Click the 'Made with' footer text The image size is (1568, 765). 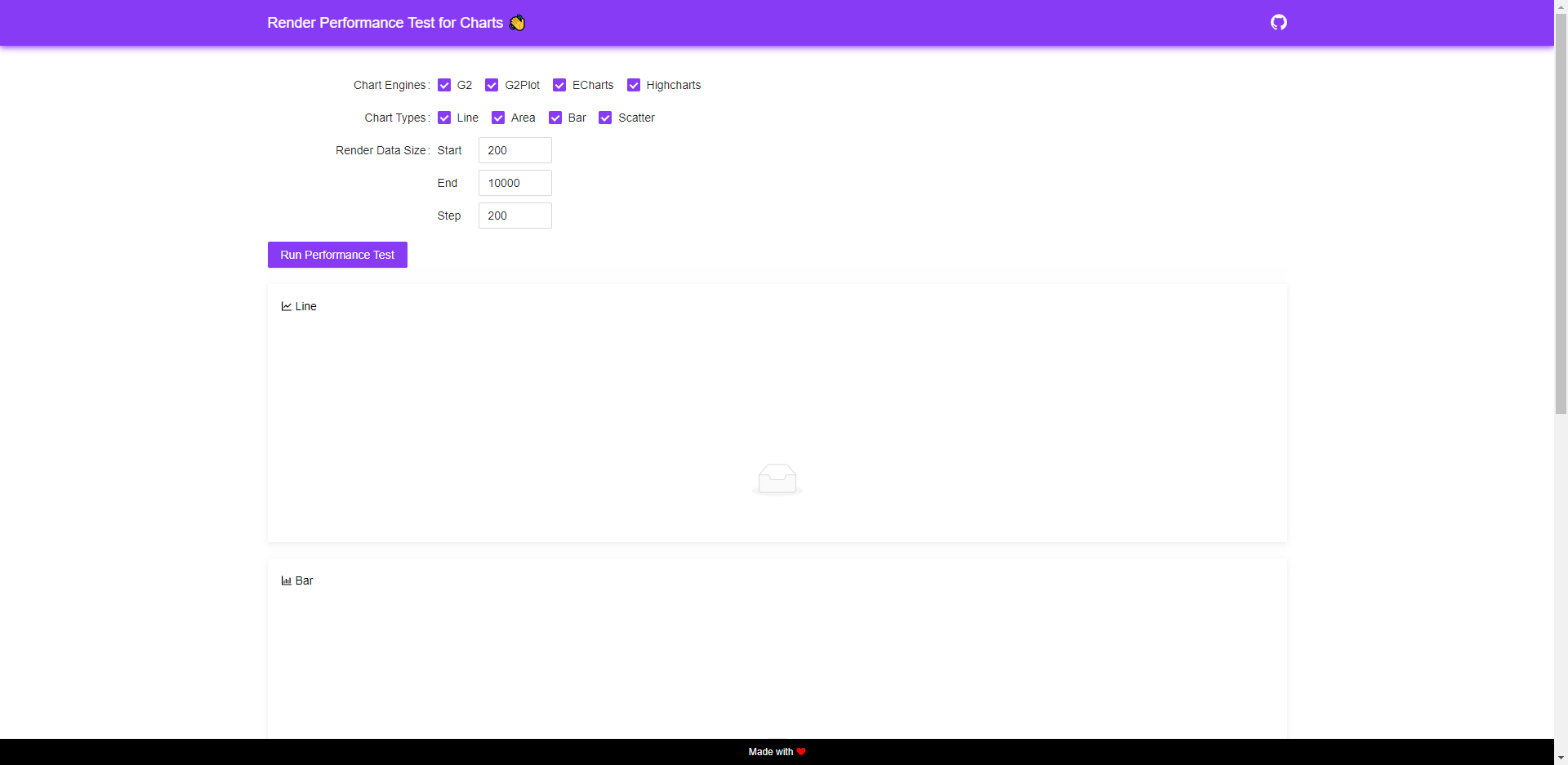(x=771, y=752)
